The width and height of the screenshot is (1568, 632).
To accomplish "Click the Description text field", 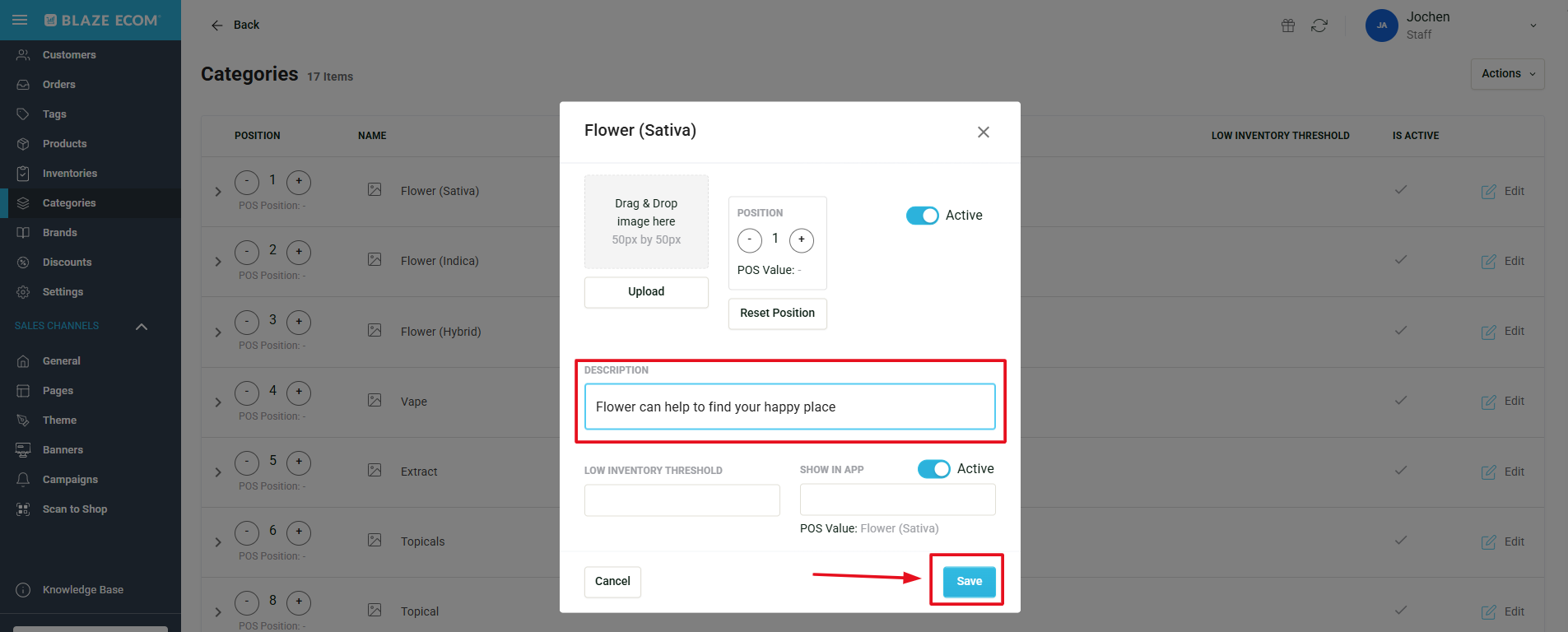I will tap(789, 407).
